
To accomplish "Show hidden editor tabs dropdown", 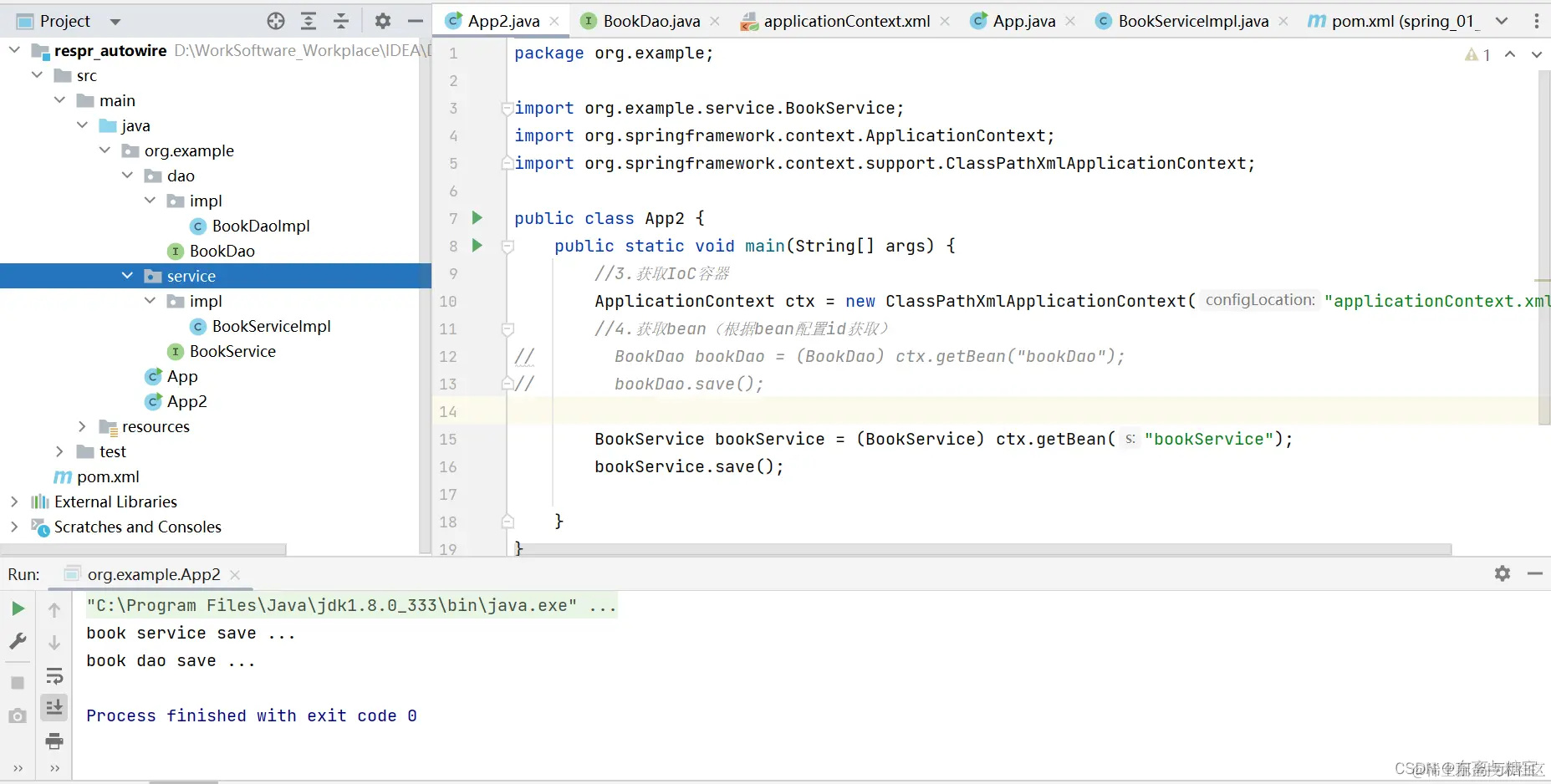I will 1502,21.
